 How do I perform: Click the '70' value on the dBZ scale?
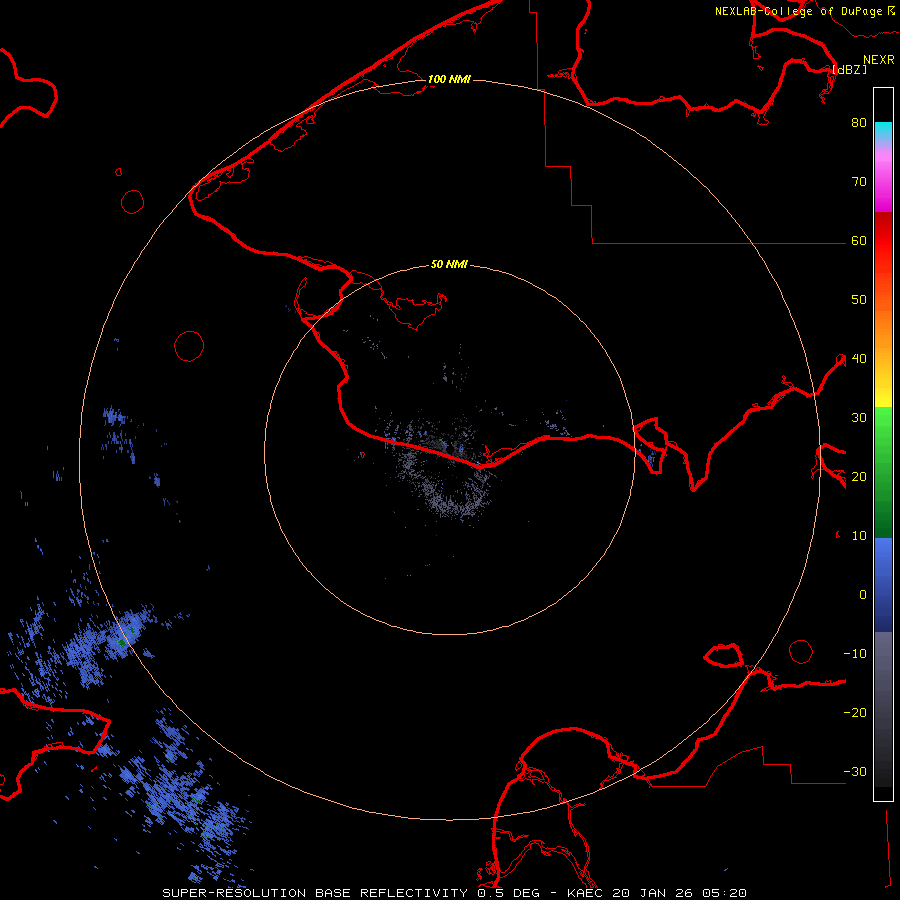(859, 181)
